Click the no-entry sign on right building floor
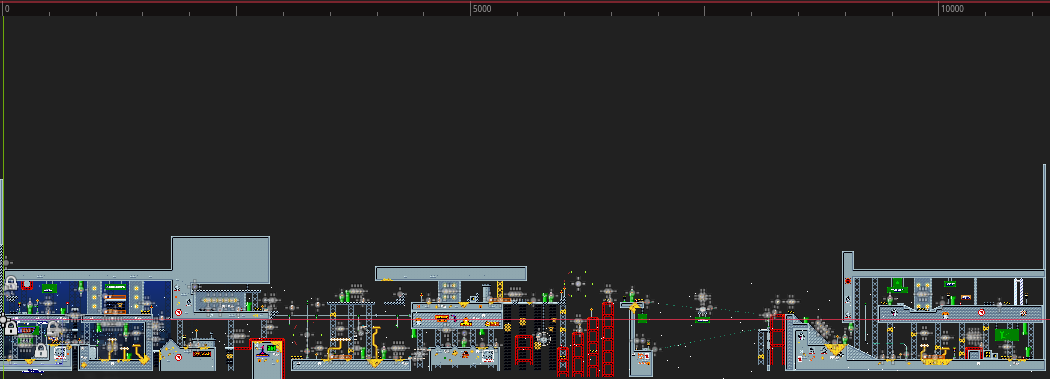1050x379 pixels. 981,313
